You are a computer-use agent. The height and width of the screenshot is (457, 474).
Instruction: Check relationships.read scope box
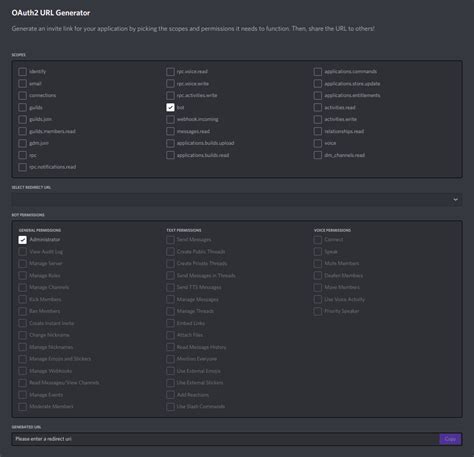coord(318,131)
